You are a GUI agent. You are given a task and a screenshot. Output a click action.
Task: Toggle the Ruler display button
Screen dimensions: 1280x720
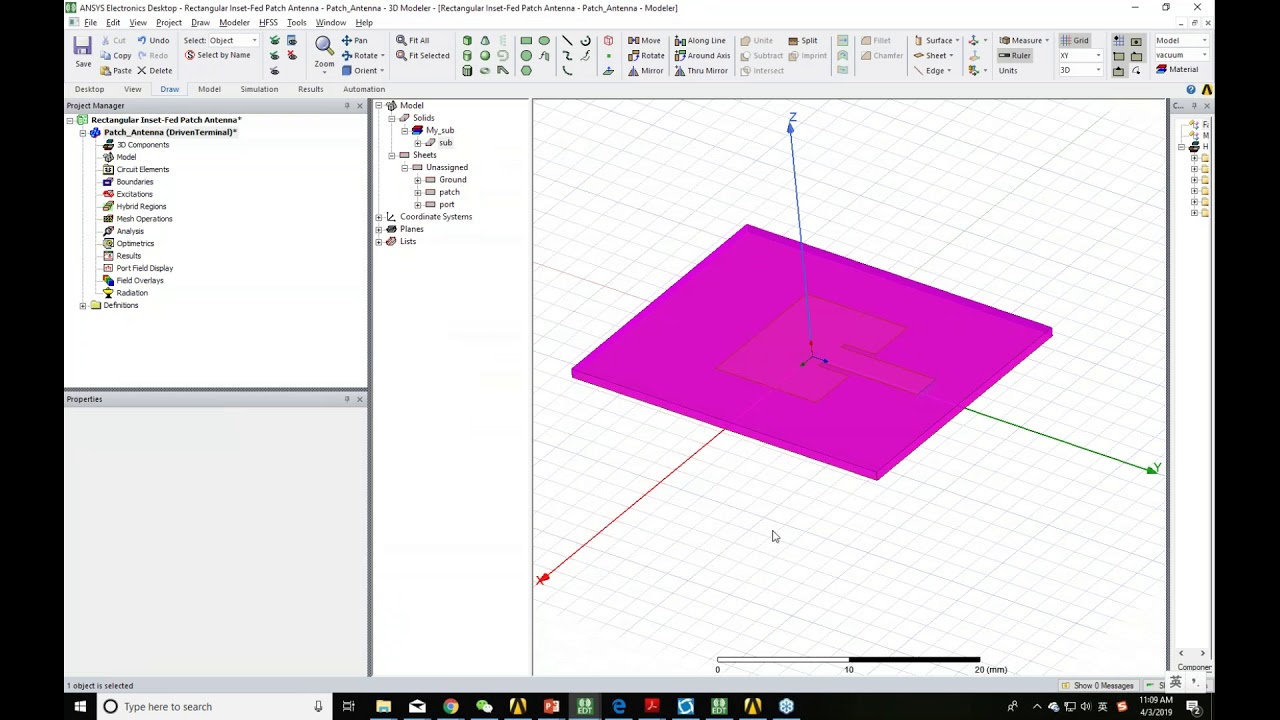1015,56
